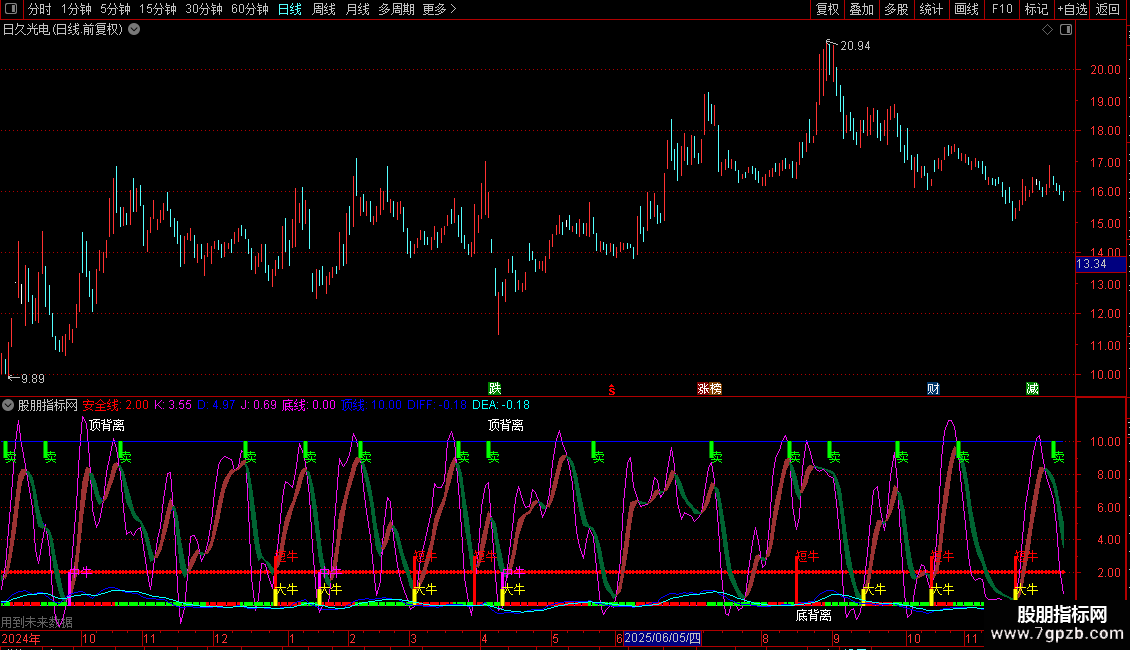This screenshot has height=650, width=1130.
Task: Click the red $ event marker
Action: pos(611,389)
